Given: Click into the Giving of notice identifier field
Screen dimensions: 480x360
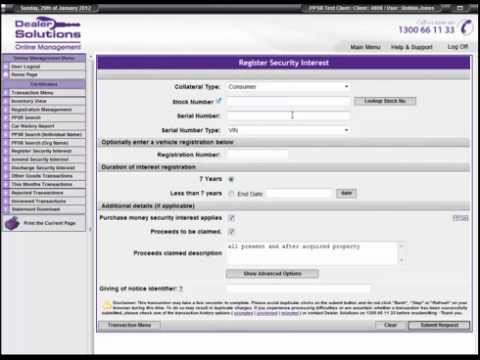Looking at the screenshot, I should tap(298, 289).
